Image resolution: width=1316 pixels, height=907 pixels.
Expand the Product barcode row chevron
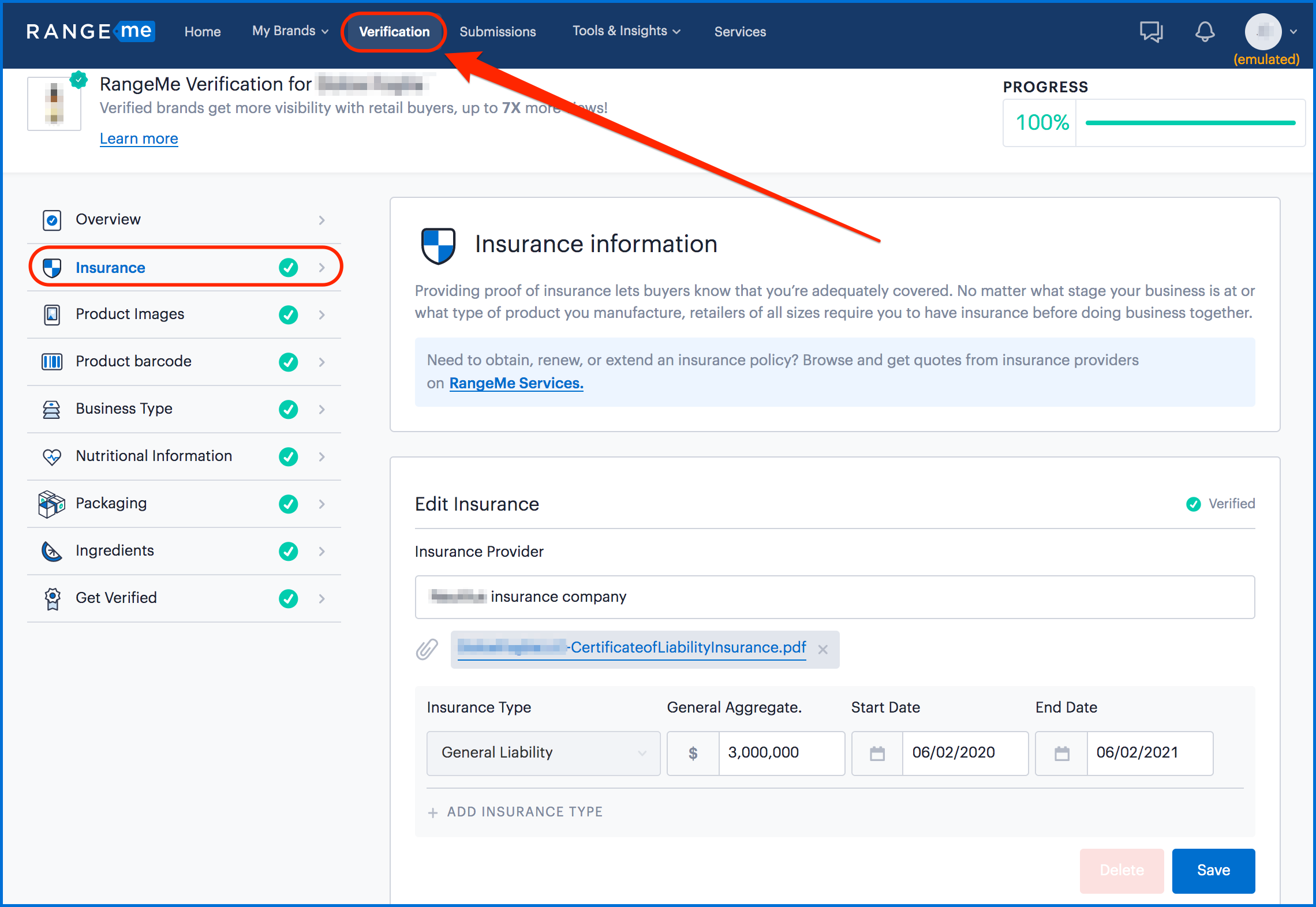point(322,362)
